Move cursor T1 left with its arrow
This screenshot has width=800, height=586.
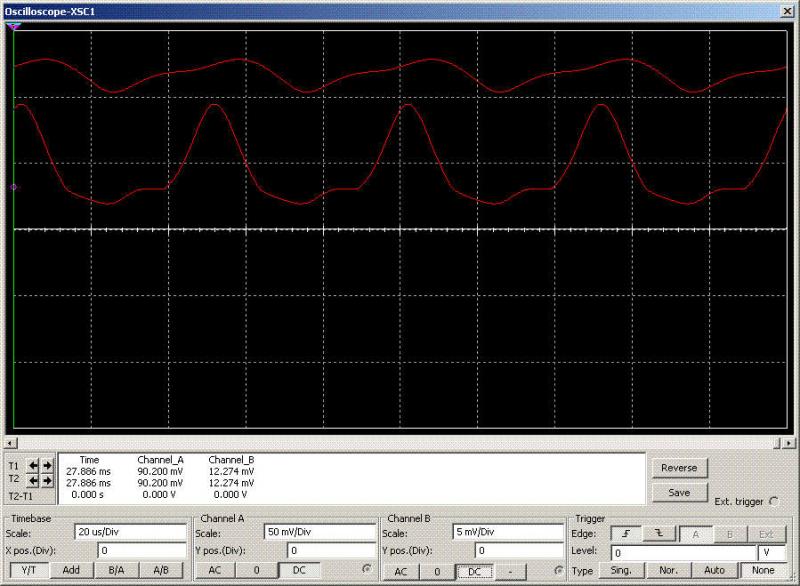click(33, 465)
